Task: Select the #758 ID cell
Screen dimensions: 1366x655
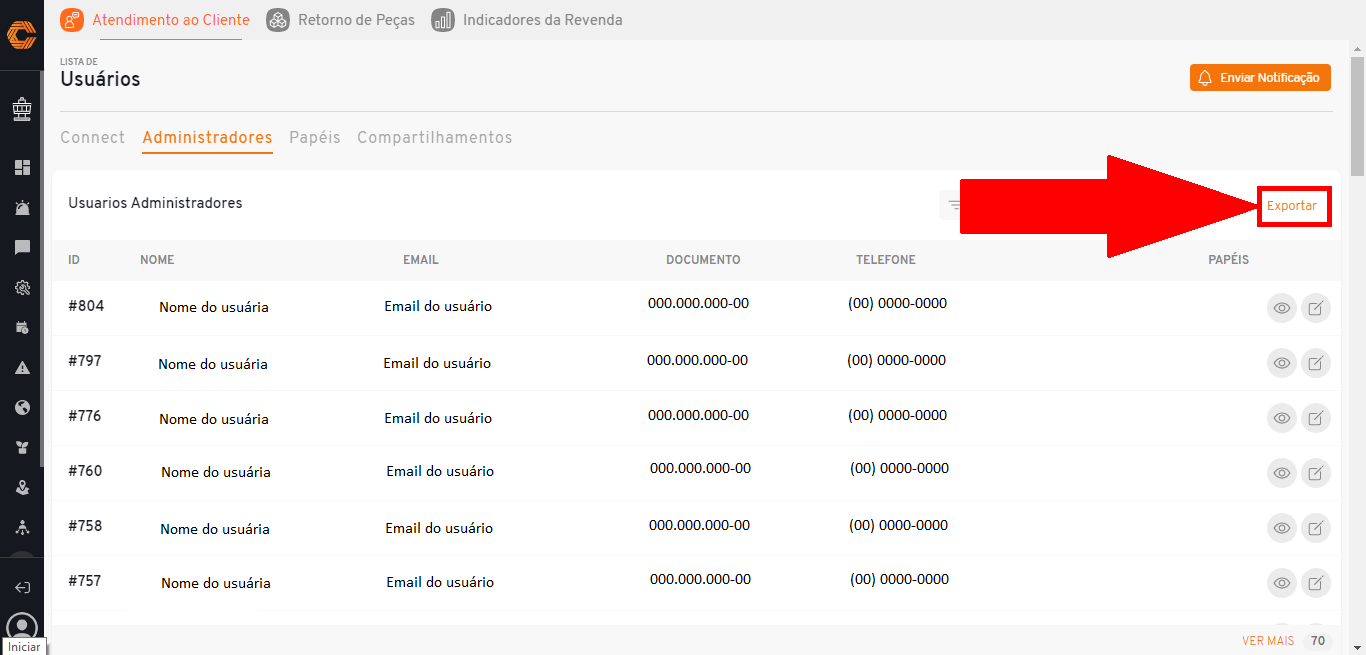Action: 85,526
